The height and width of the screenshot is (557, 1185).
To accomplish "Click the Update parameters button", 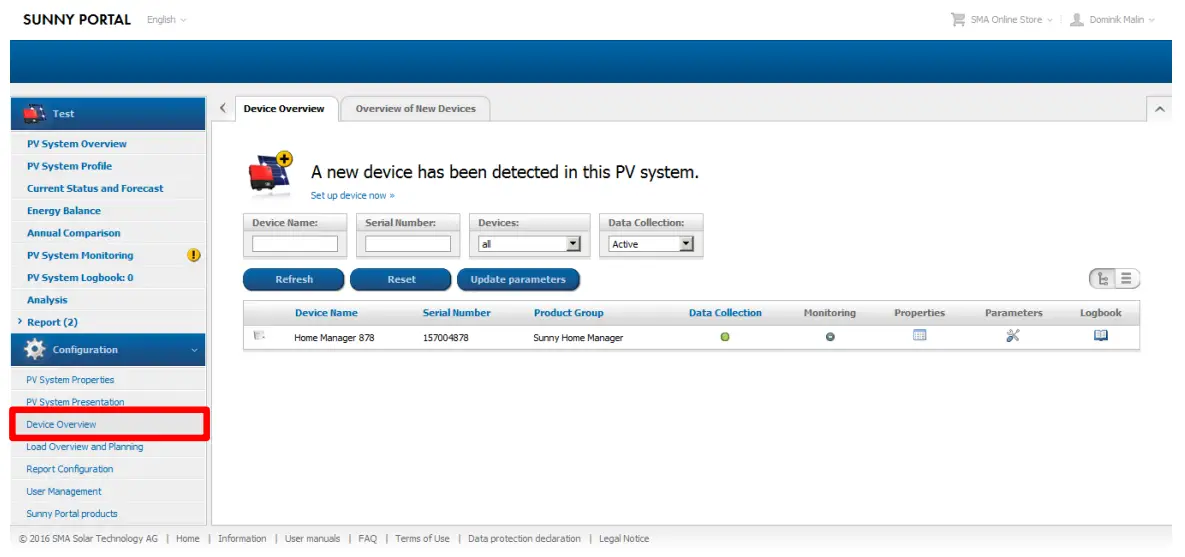I will click(x=518, y=280).
